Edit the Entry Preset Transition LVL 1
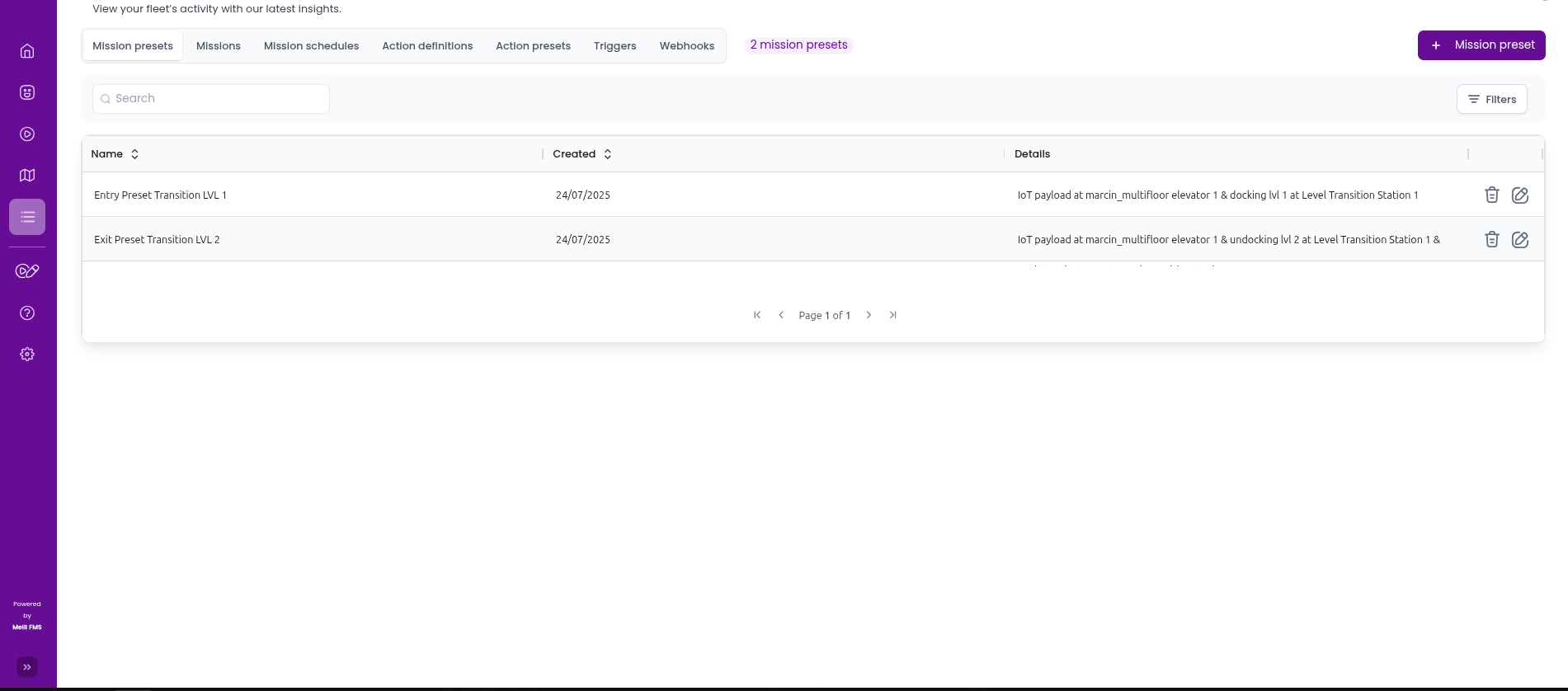This screenshot has width=1568, height=691. point(1519,195)
